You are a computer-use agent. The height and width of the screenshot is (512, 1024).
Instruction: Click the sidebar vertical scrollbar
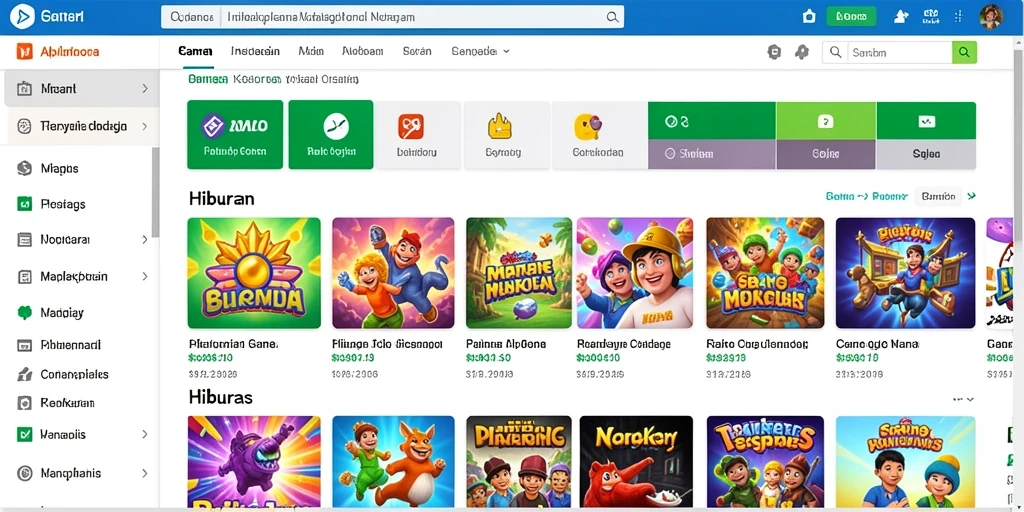pyautogui.click(x=155, y=192)
